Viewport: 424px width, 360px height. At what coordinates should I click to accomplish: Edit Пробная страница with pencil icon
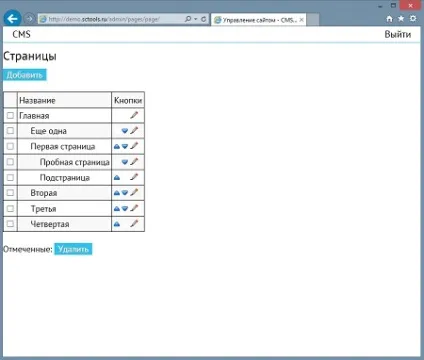pyautogui.click(x=134, y=162)
